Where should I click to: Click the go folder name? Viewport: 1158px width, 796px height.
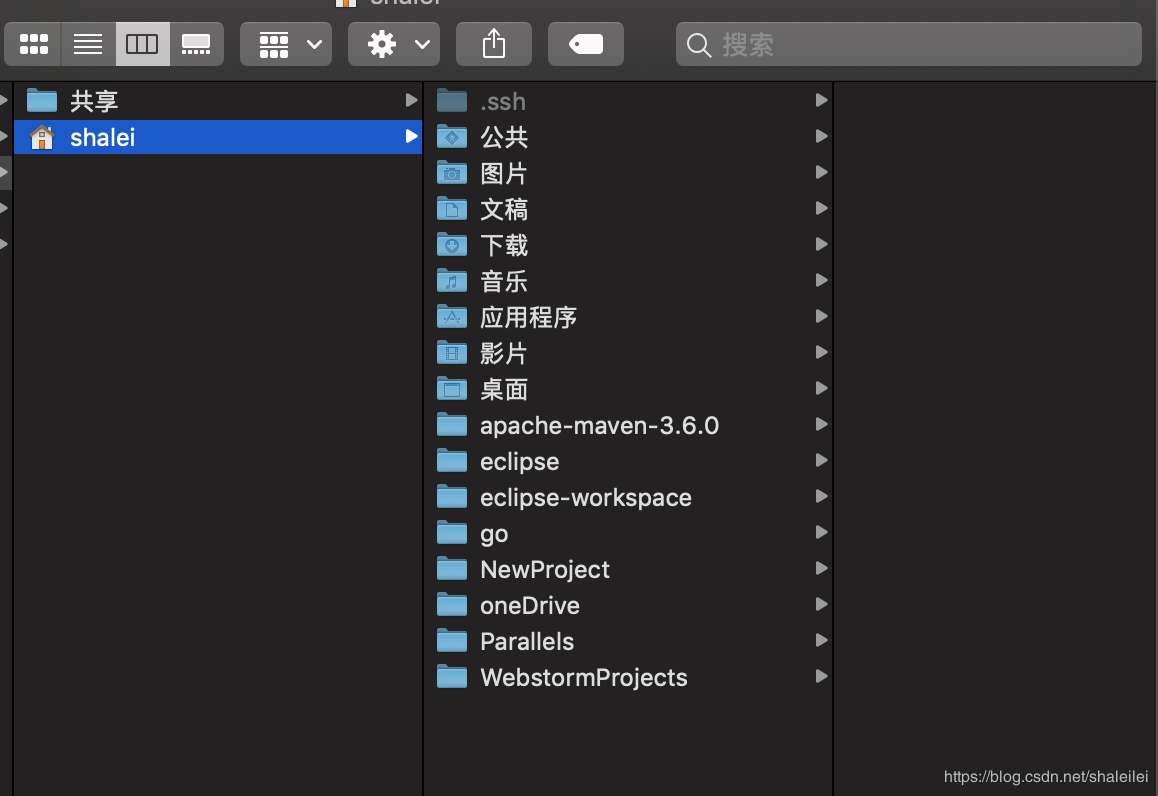point(494,535)
